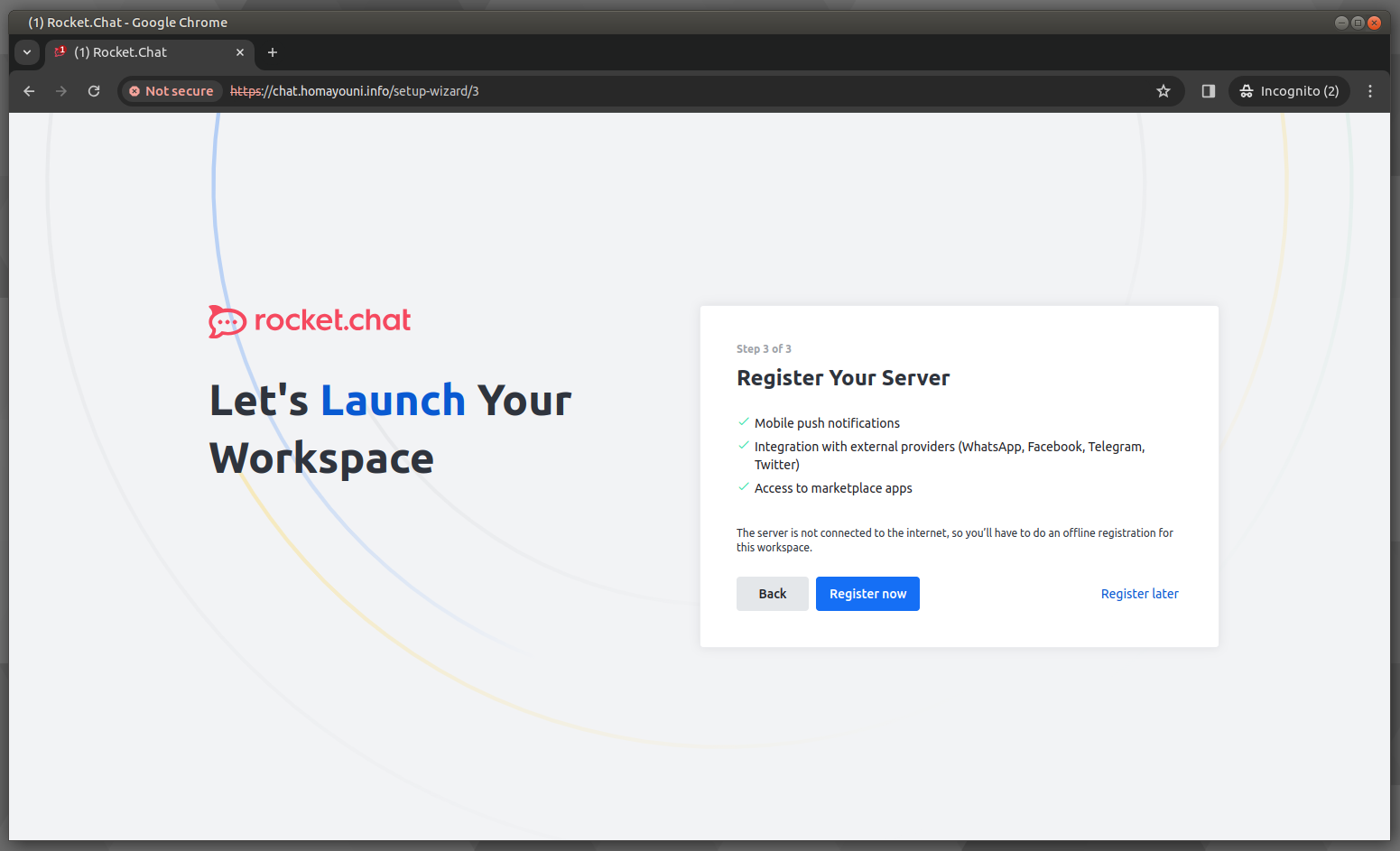
Task: Click 'Mobile push notifications' text
Action: point(827,423)
